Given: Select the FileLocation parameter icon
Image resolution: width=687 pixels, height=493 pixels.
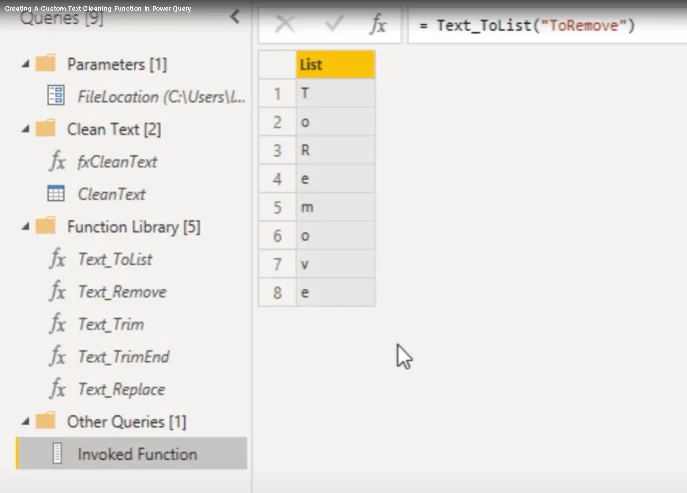Looking at the screenshot, I should pyautogui.click(x=56, y=96).
